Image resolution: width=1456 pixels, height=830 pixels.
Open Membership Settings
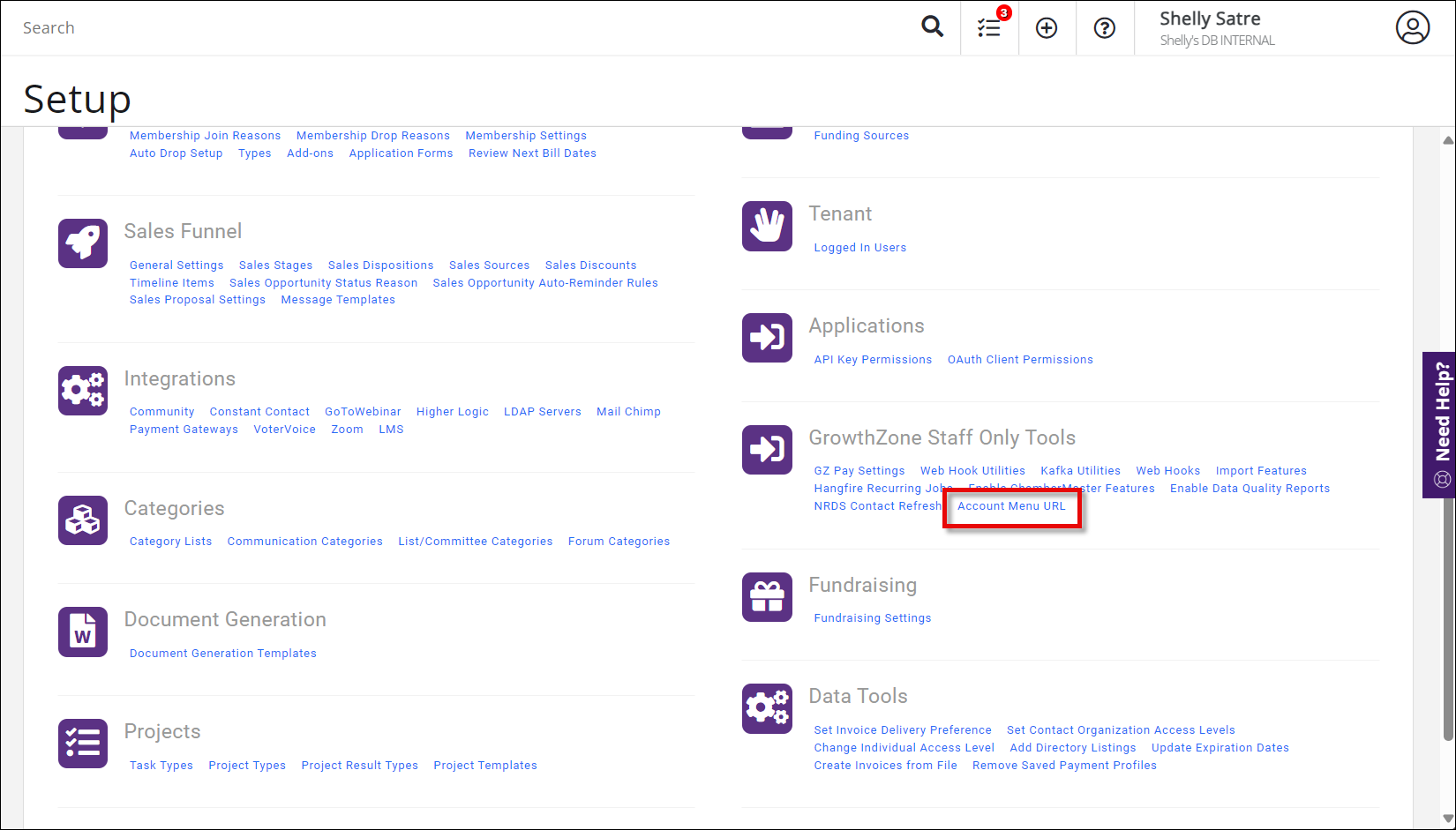click(526, 135)
